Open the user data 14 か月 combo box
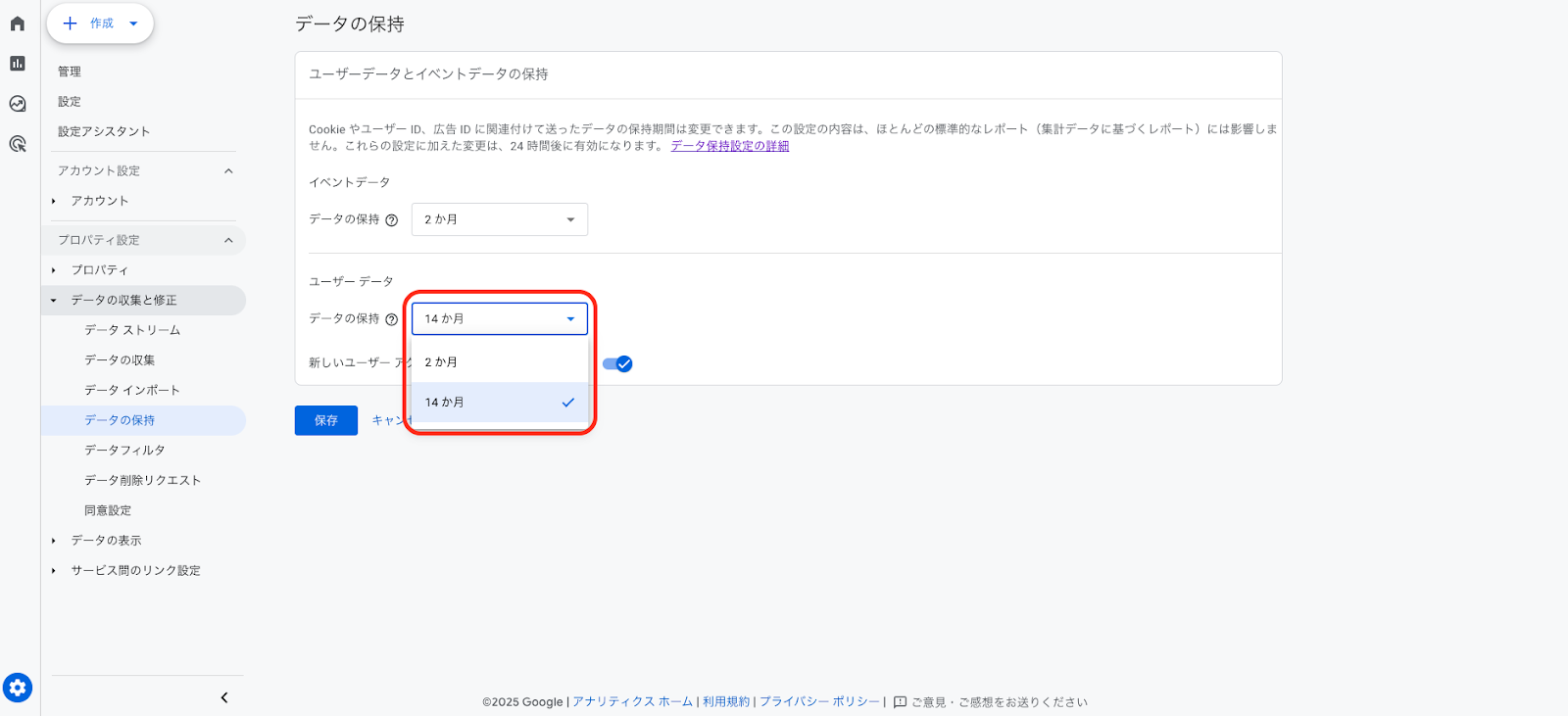Screen dimensions: 1568x716 point(500,318)
